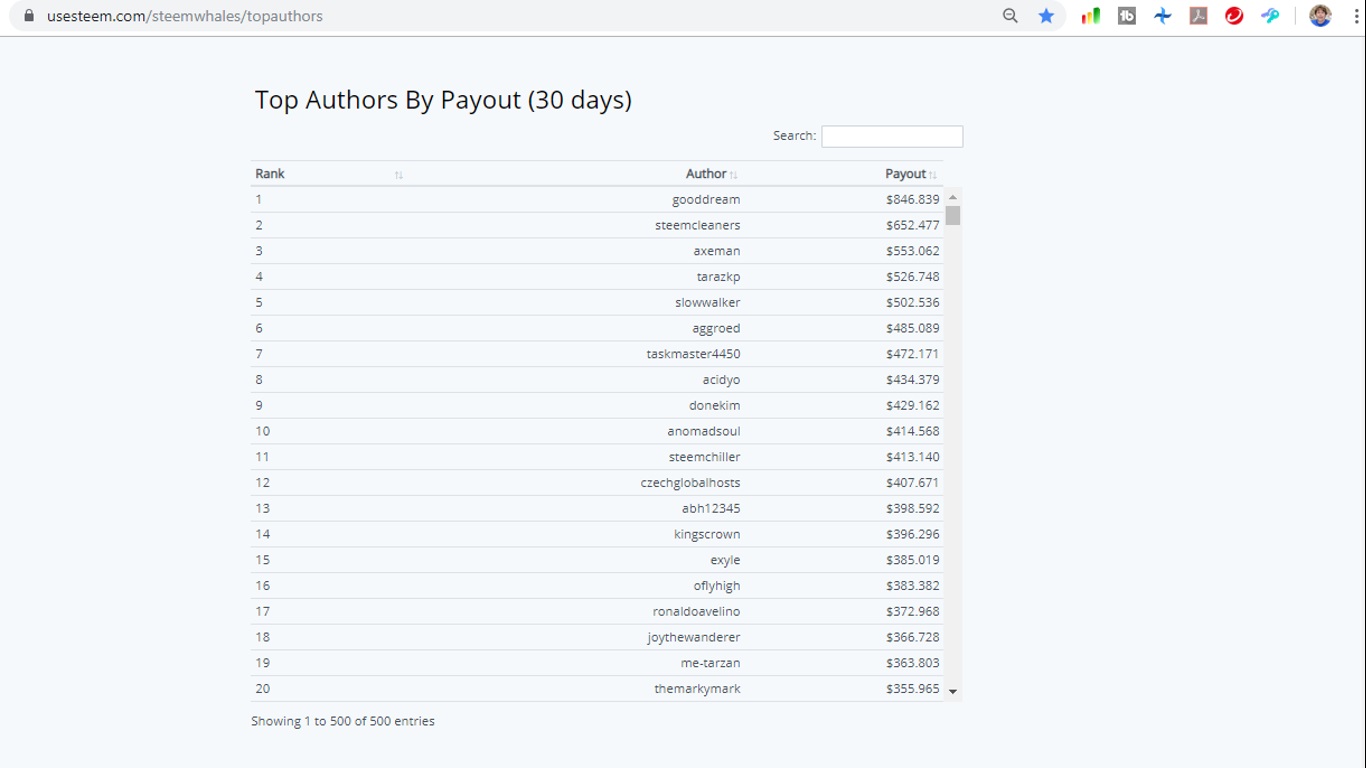Click author joythewanderer

tap(694, 637)
